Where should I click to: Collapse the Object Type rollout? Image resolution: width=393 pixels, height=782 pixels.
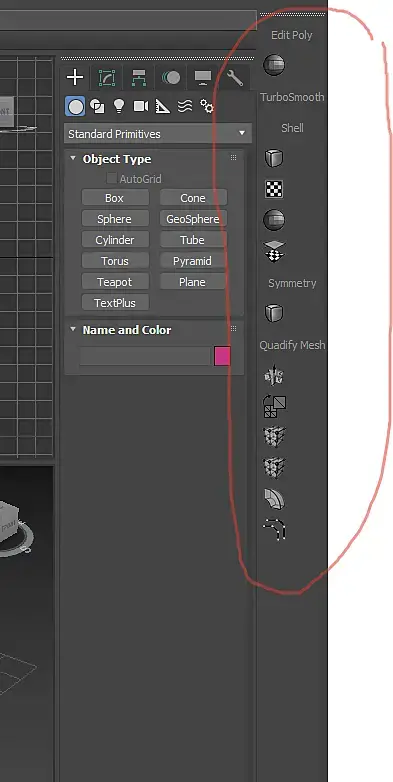tap(73, 159)
